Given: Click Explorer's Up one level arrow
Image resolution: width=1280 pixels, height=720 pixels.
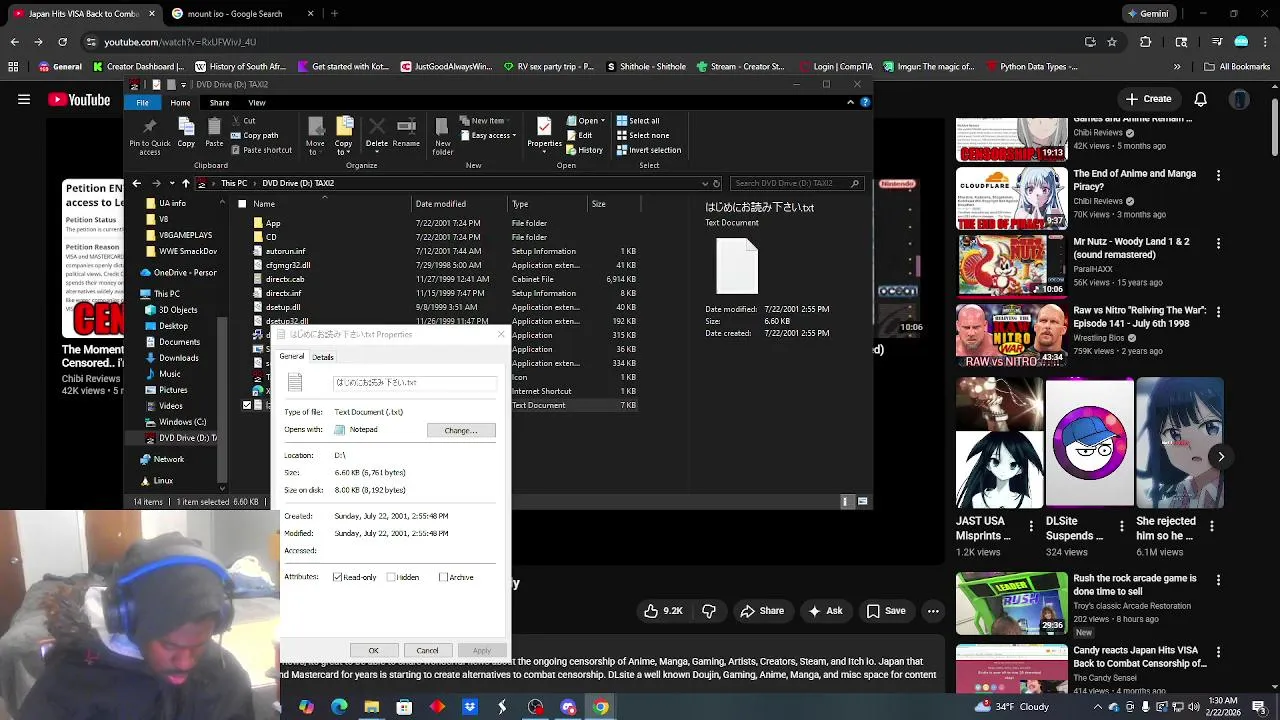Looking at the screenshot, I should tap(185, 183).
